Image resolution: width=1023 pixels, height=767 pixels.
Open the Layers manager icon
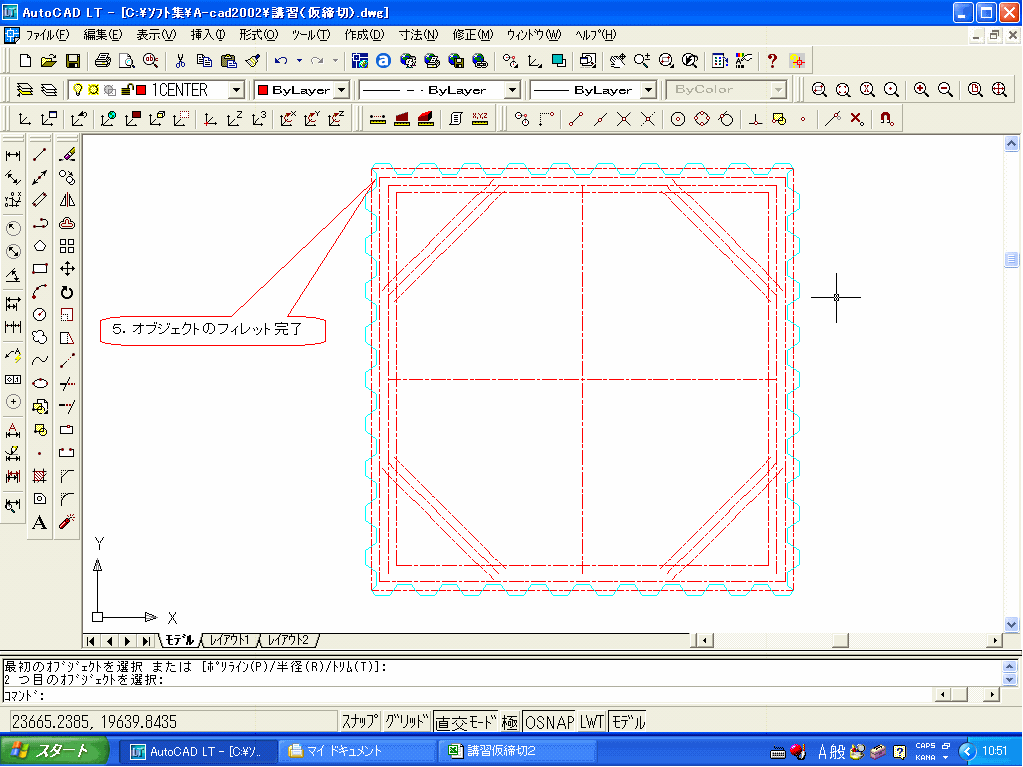pyautogui.click(x=25, y=89)
